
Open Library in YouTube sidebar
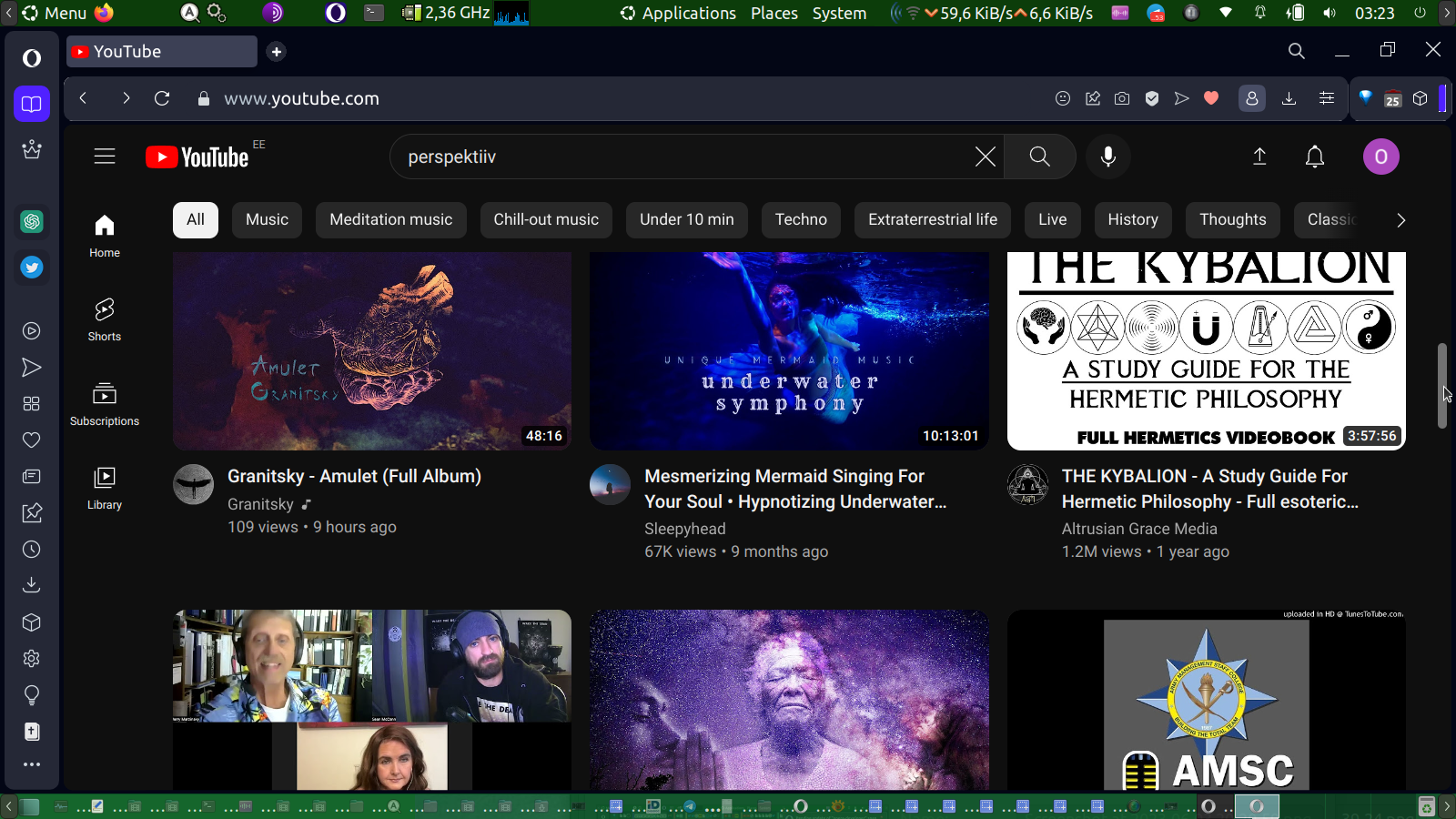(x=105, y=488)
